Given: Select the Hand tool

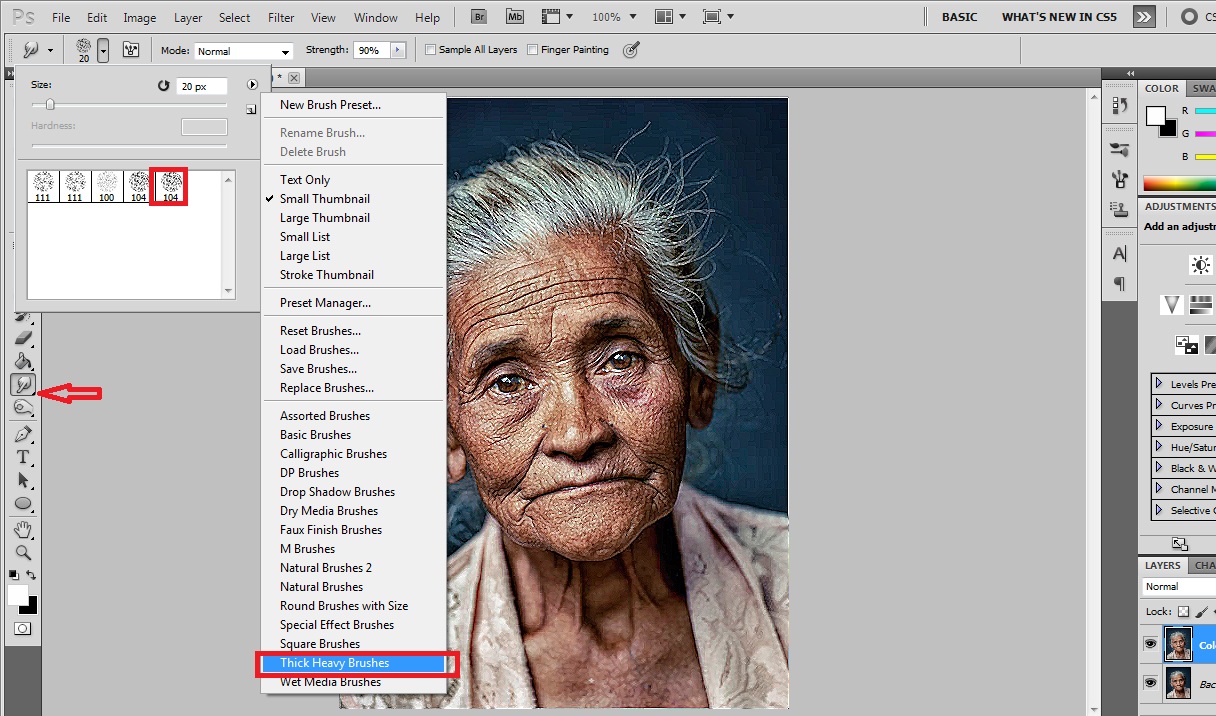Looking at the screenshot, I should pyautogui.click(x=23, y=529).
